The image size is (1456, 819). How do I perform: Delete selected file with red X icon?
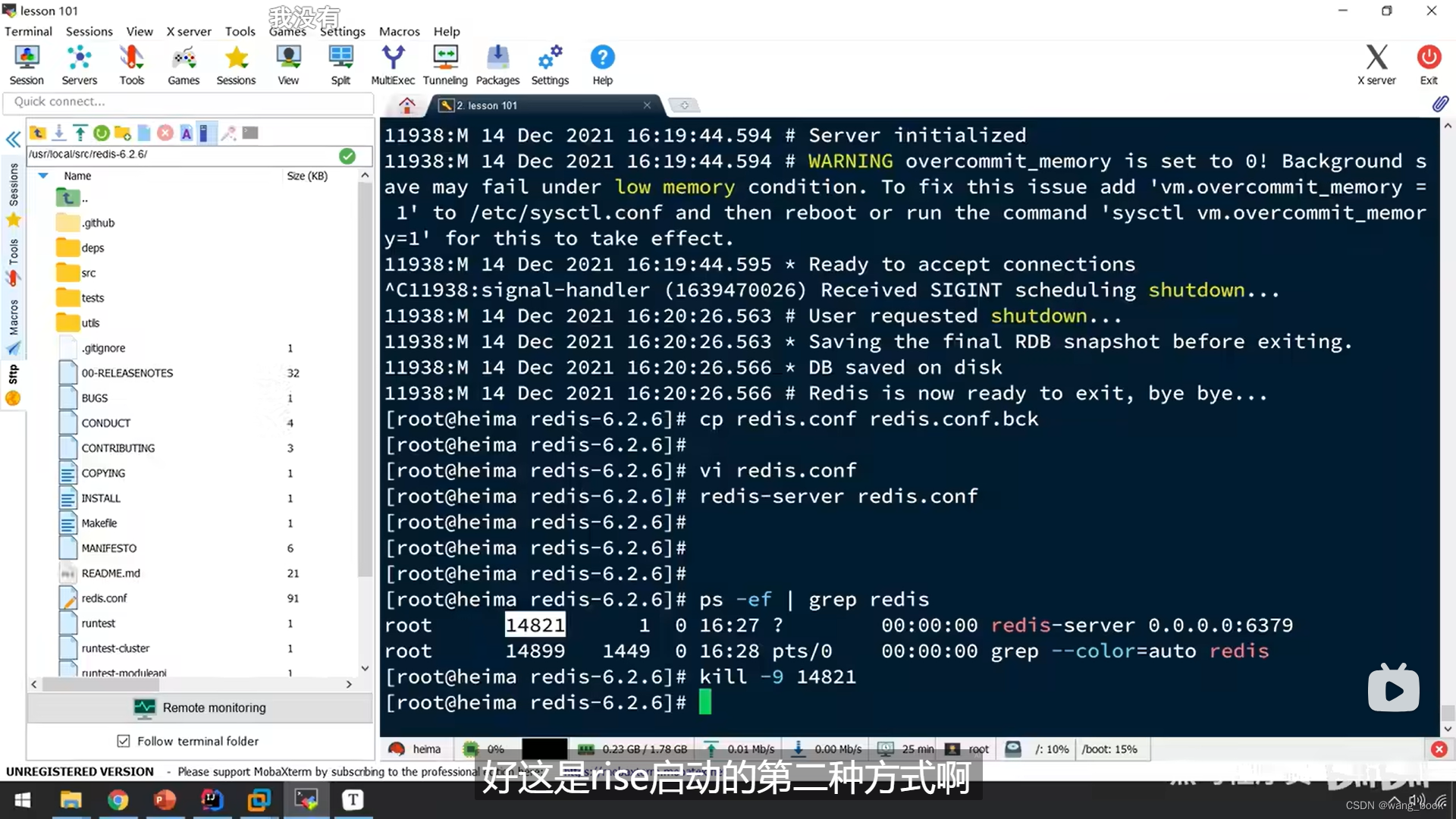coord(165,133)
